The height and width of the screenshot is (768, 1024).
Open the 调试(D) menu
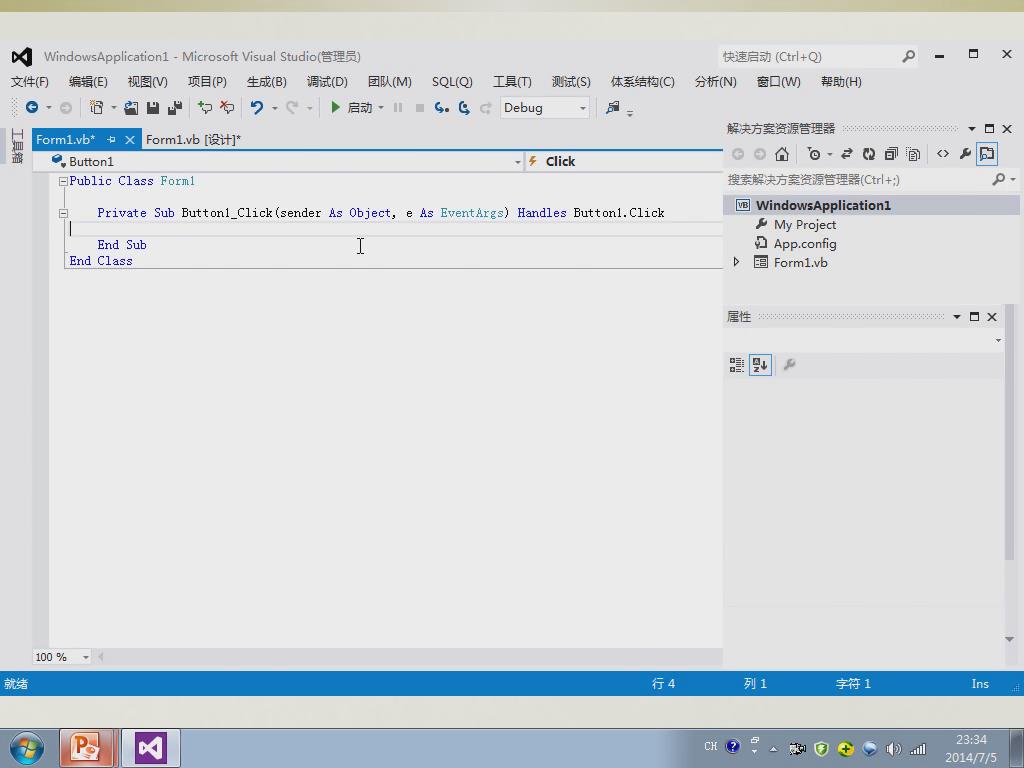coord(327,82)
